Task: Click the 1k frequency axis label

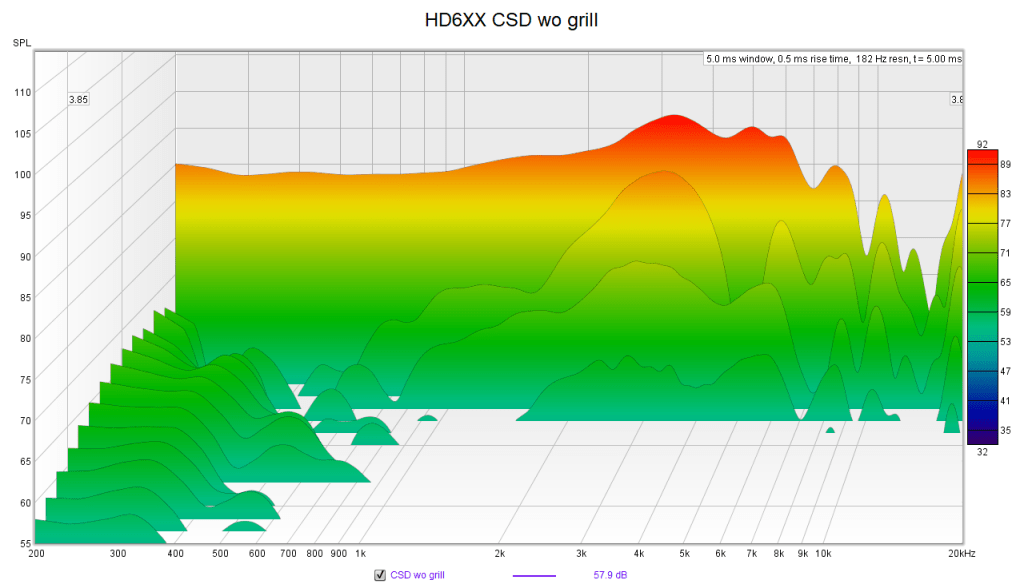Action: tap(360, 553)
